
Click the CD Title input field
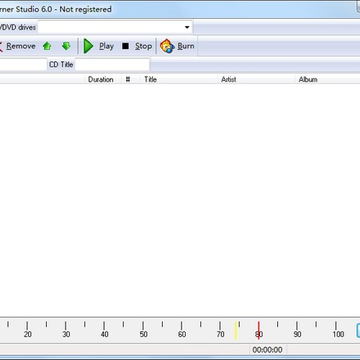(112, 64)
